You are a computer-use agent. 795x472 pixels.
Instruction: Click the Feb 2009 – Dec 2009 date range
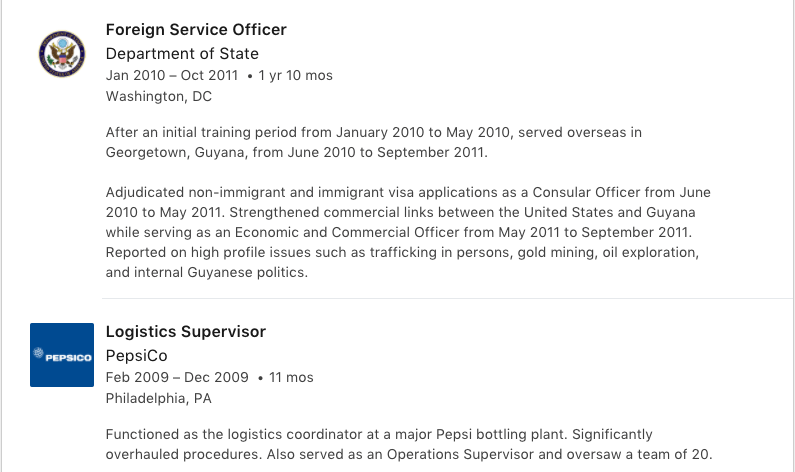[x=175, y=377]
